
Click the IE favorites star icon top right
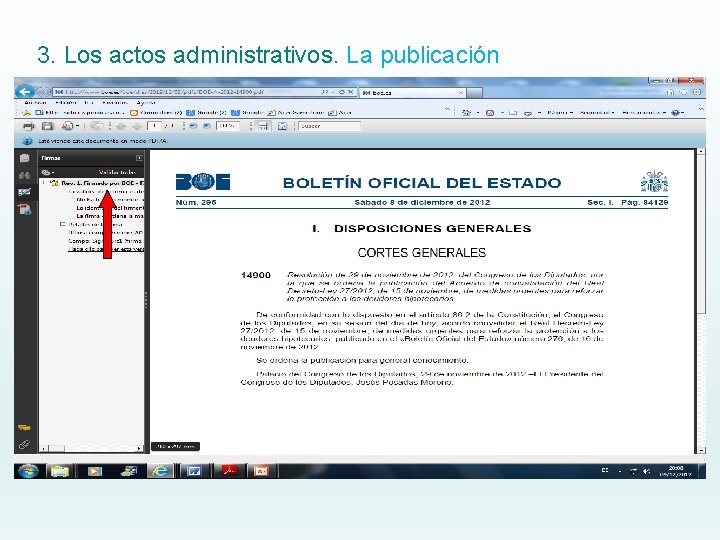tap(684, 92)
